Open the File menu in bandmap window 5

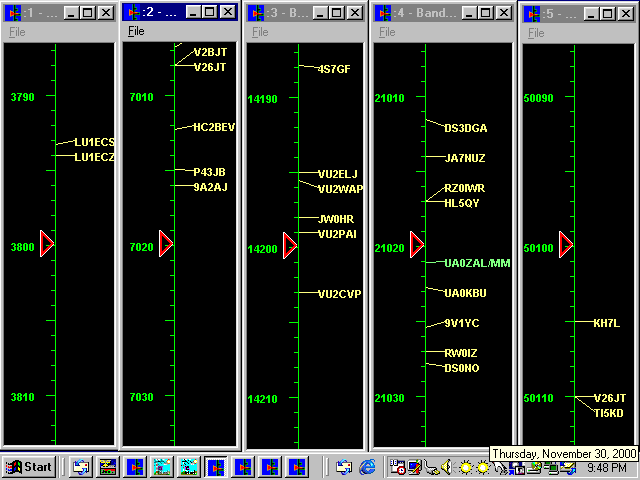pos(536,33)
